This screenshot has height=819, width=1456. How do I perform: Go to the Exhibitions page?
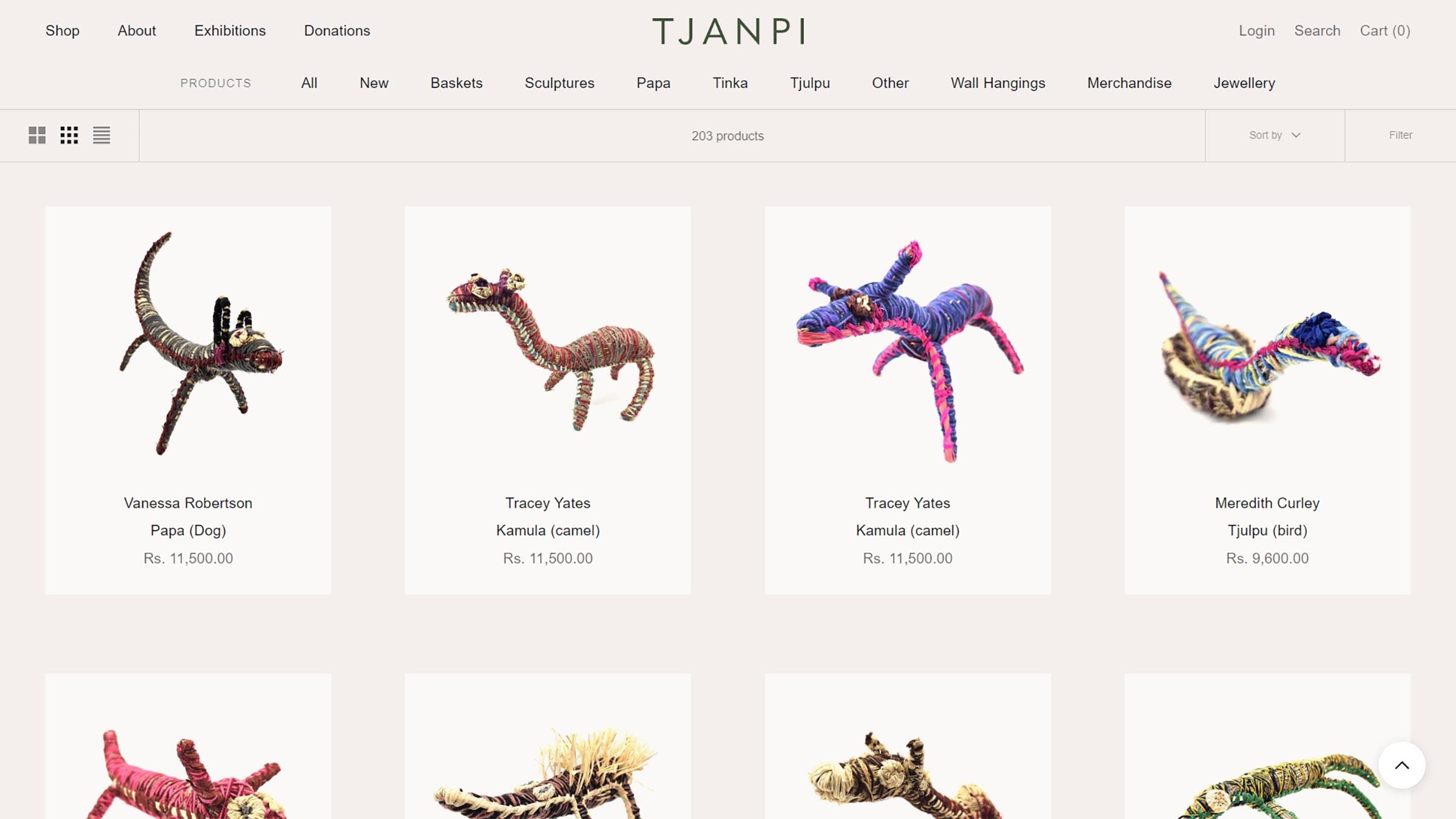pyautogui.click(x=230, y=31)
